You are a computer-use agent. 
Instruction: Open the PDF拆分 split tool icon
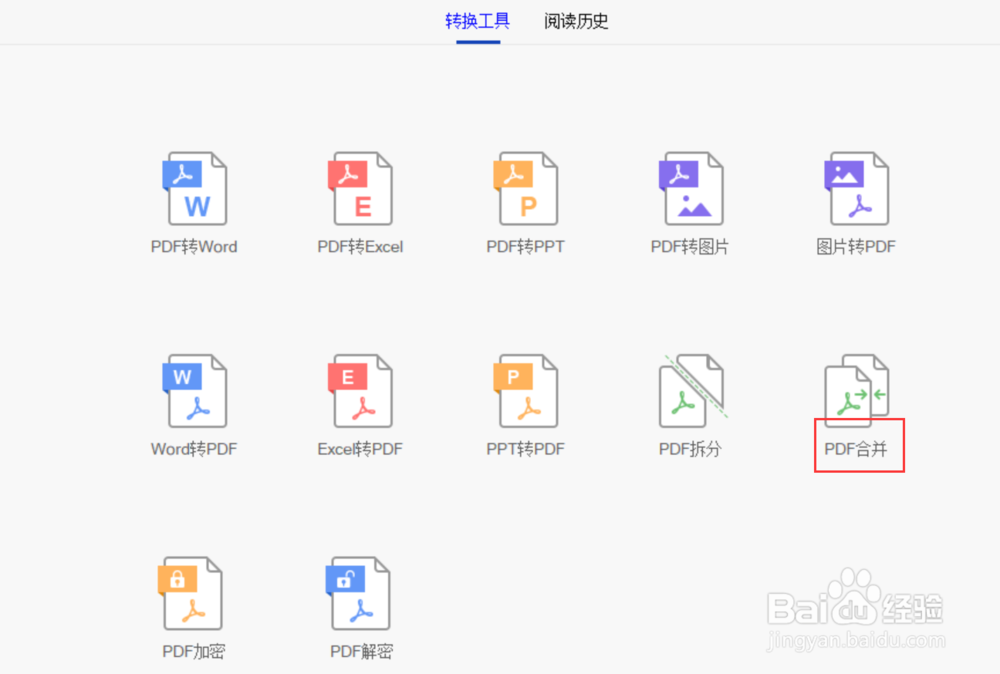[693, 391]
